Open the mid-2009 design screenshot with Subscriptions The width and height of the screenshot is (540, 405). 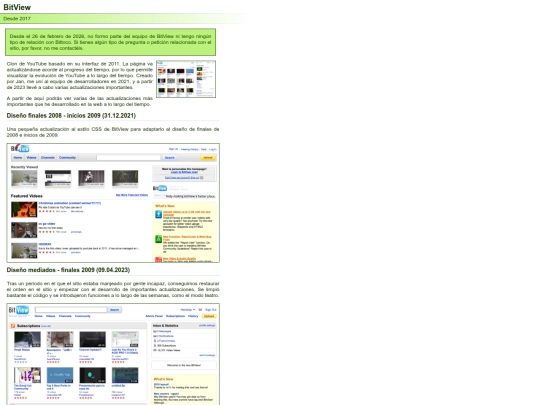point(113,354)
